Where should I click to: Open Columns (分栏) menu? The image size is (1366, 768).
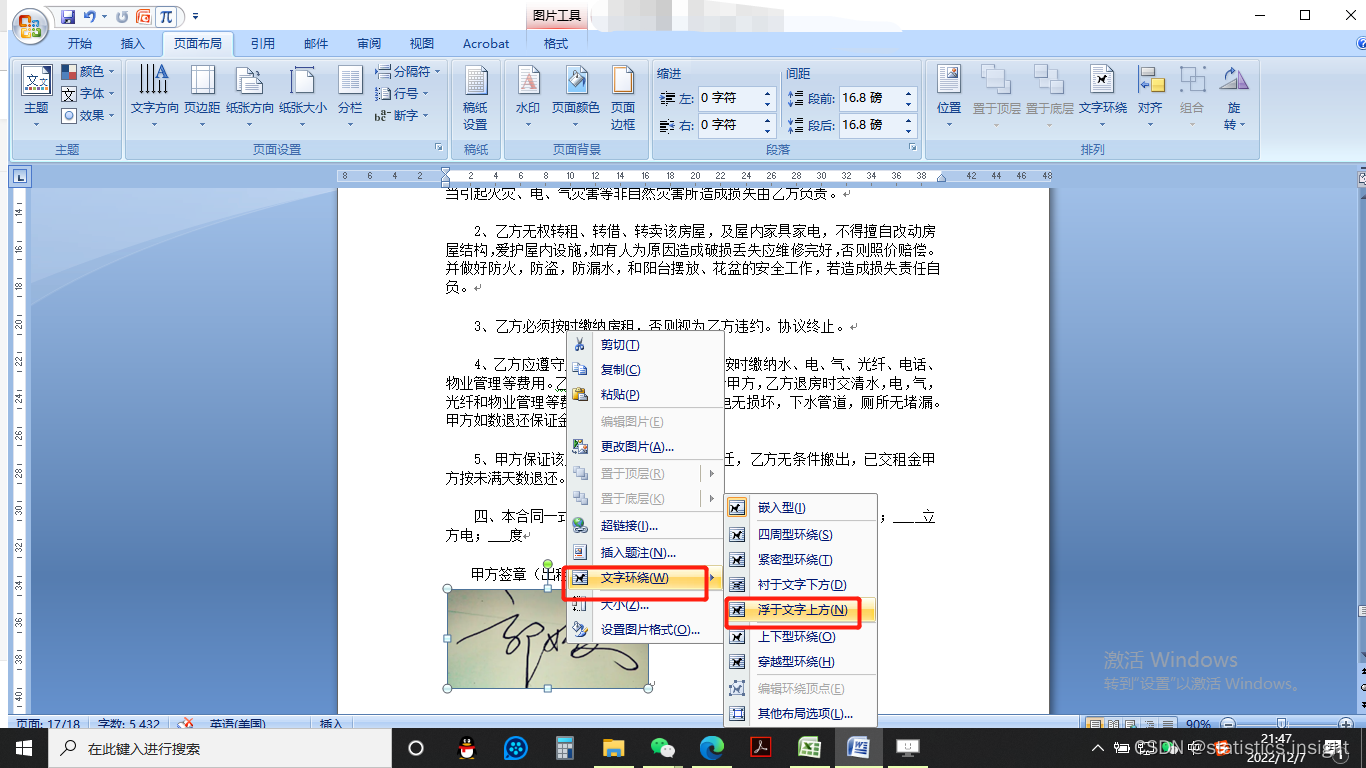pyautogui.click(x=350, y=96)
